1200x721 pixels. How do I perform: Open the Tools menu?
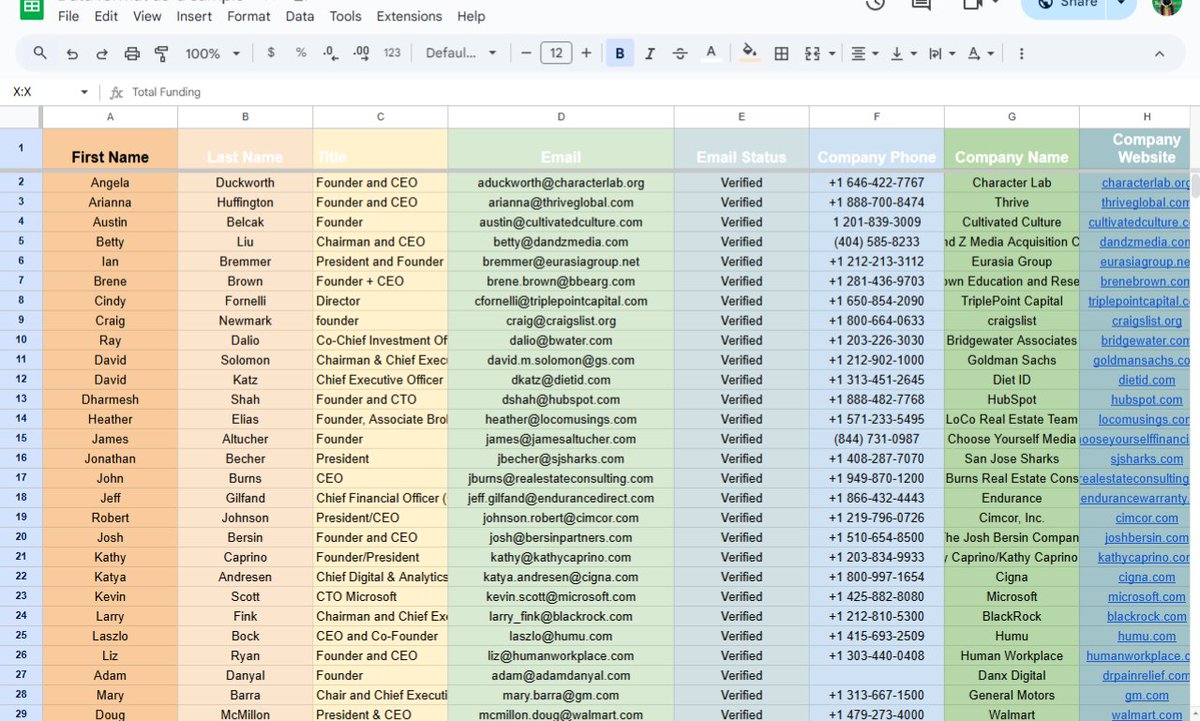point(346,16)
